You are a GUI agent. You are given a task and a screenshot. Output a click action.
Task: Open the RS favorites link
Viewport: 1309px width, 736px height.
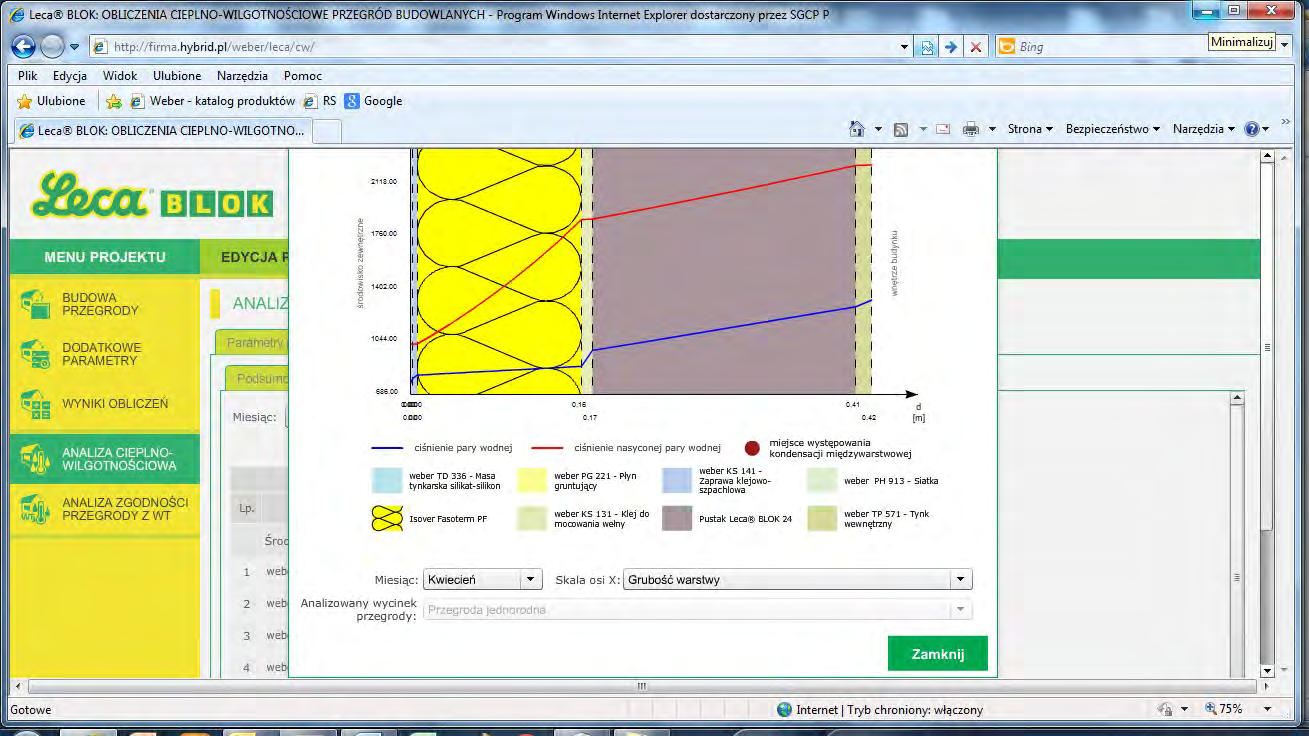tap(321, 101)
